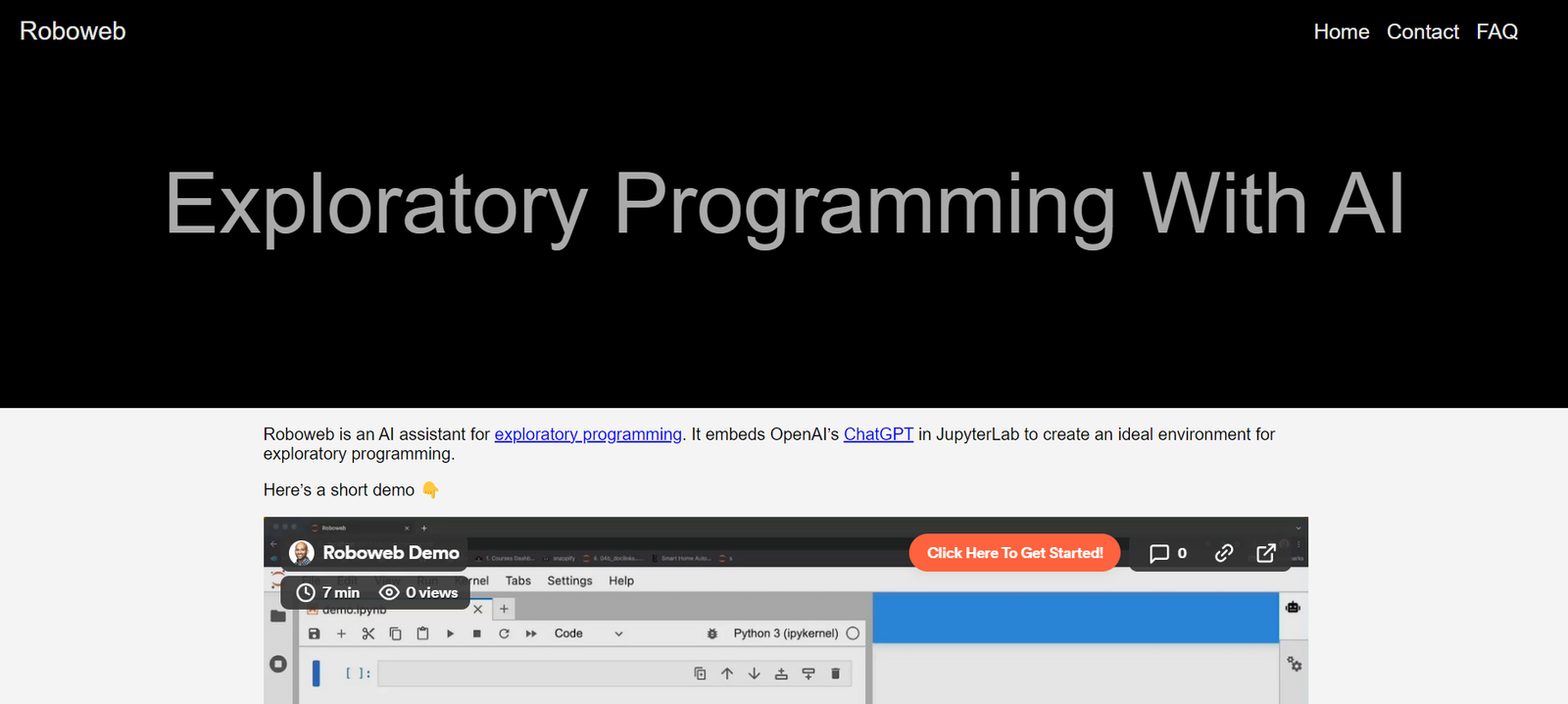Click the run cell play icon
This screenshot has height=704, width=1568.
pos(450,633)
